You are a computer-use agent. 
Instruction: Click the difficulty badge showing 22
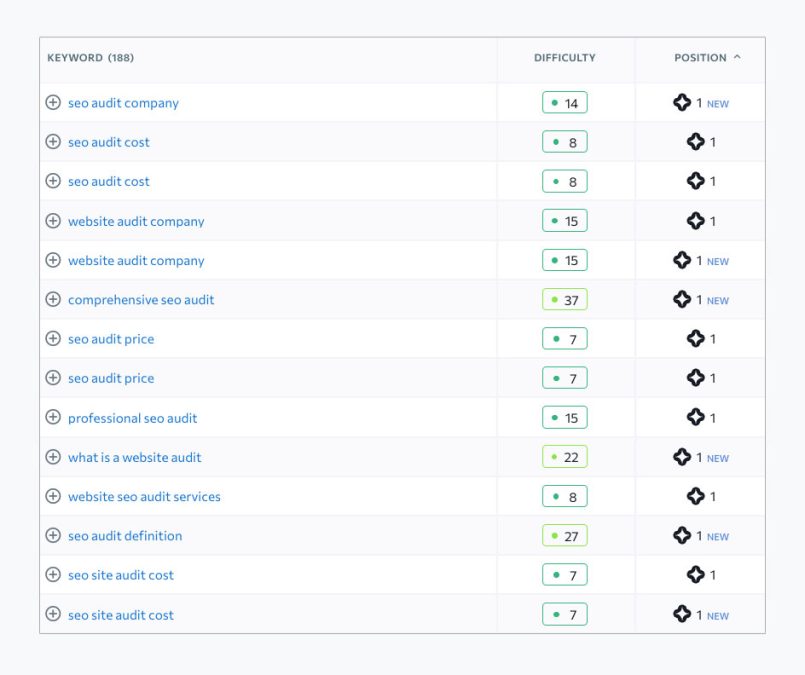pyautogui.click(x=565, y=457)
